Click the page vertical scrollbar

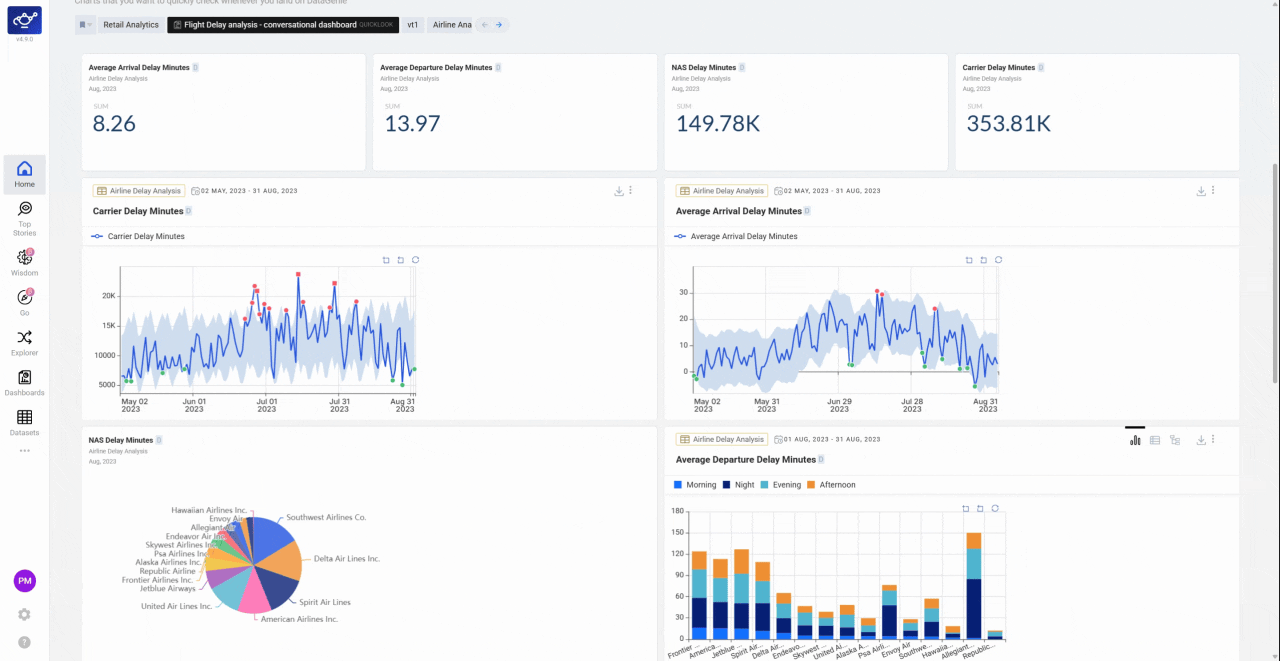[x=1275, y=273]
